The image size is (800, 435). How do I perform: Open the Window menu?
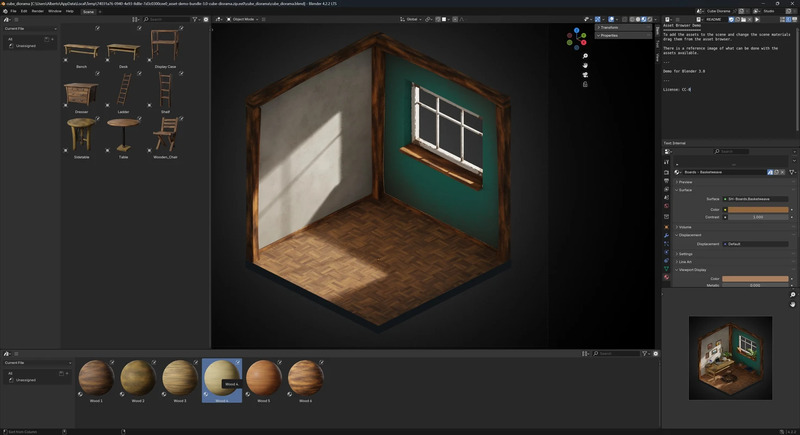[55, 11]
